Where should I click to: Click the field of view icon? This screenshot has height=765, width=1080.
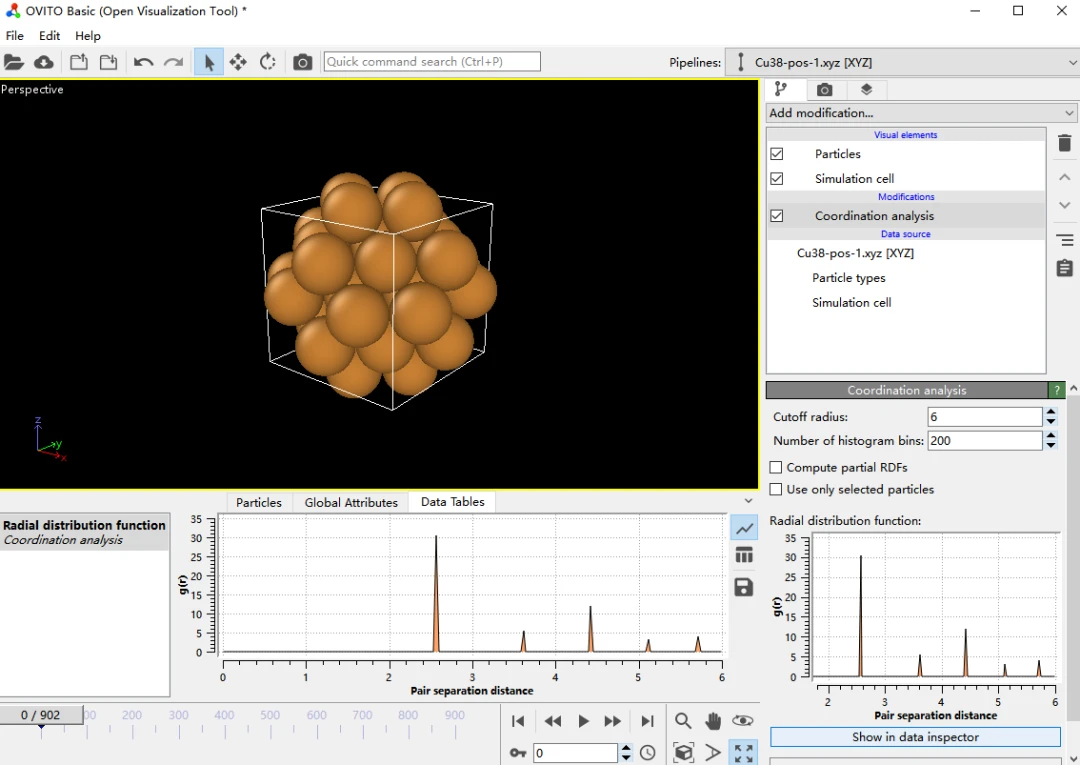click(x=713, y=753)
